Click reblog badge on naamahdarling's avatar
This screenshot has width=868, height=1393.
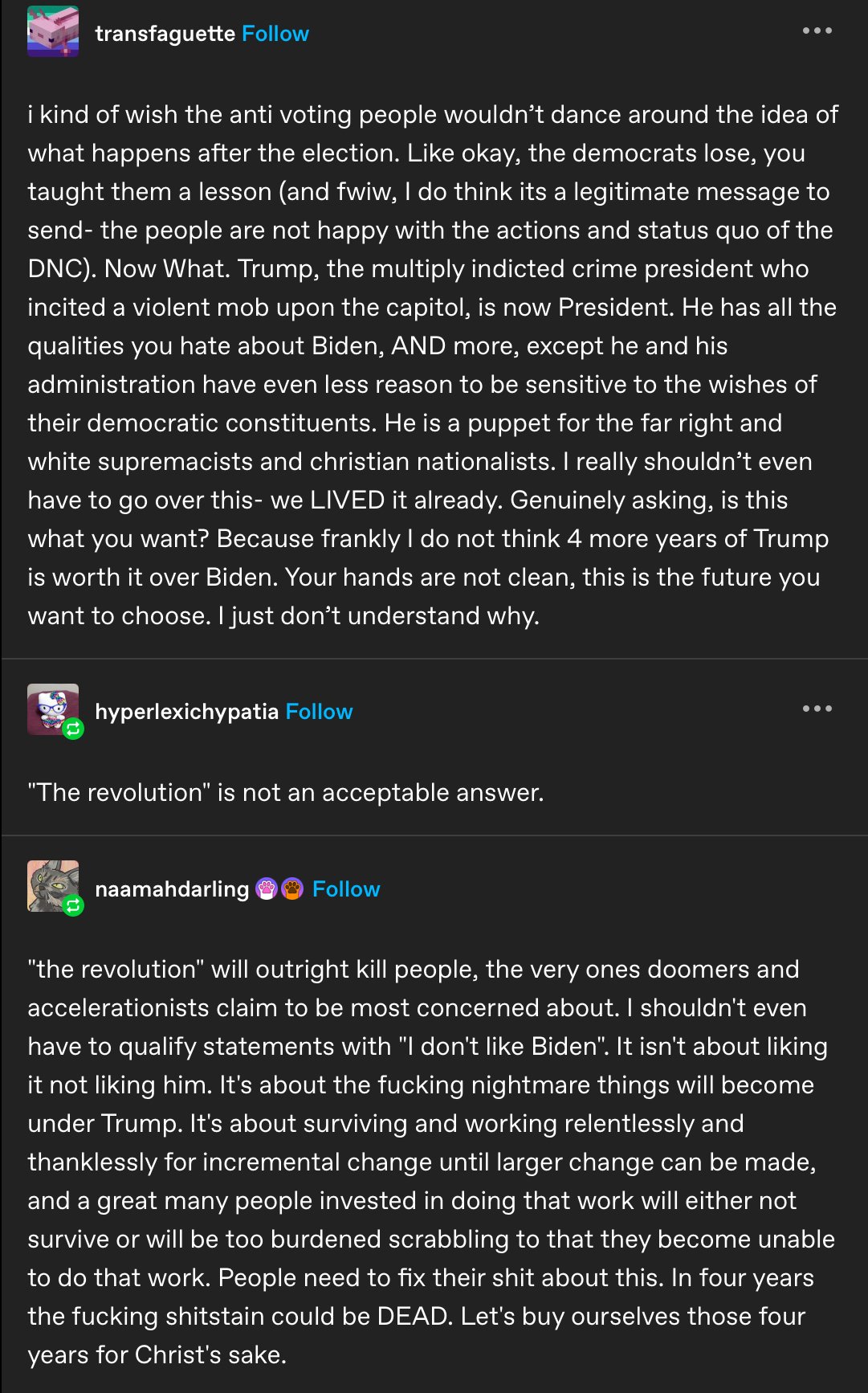point(73,905)
